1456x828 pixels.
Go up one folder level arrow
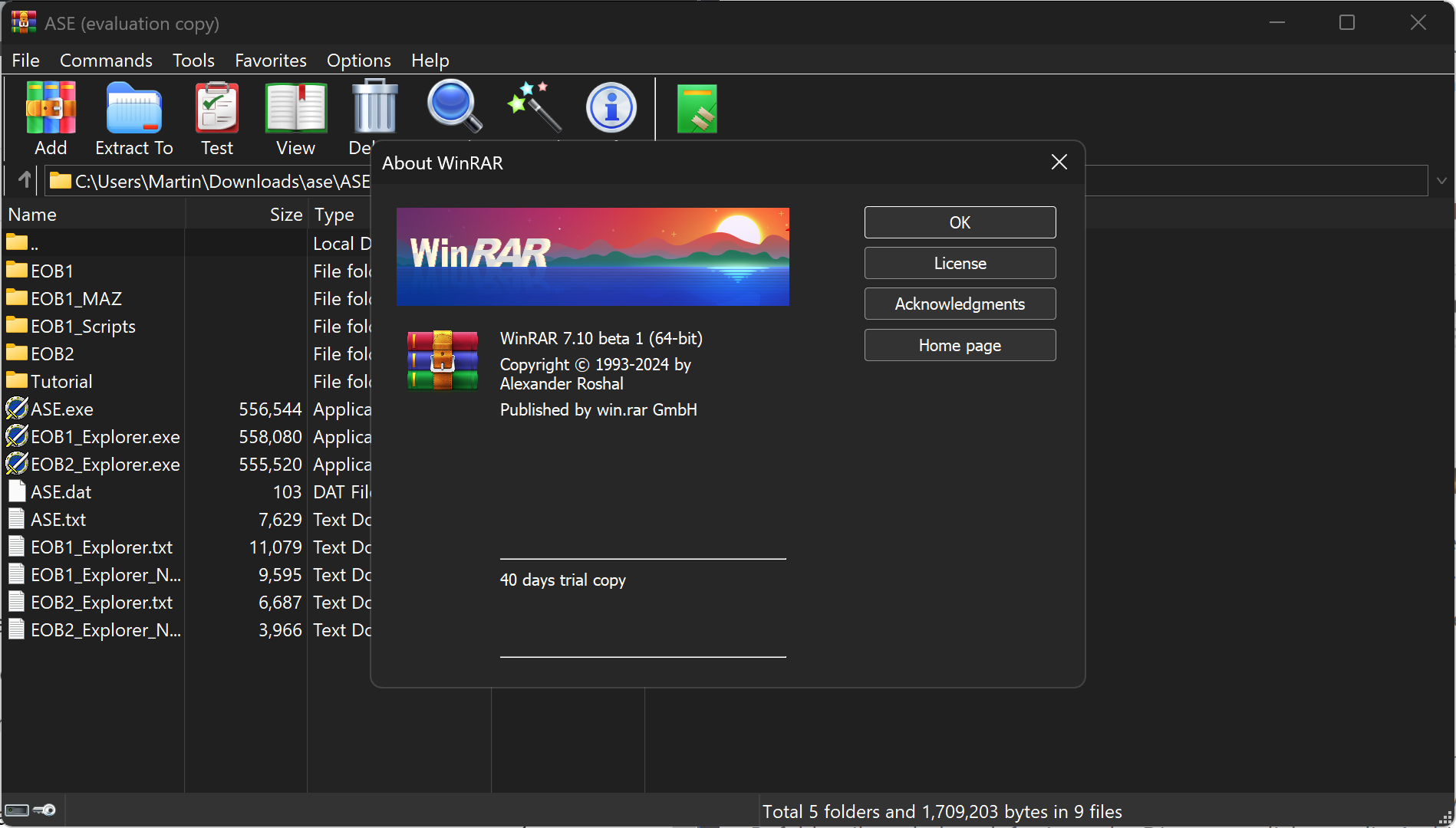25,180
